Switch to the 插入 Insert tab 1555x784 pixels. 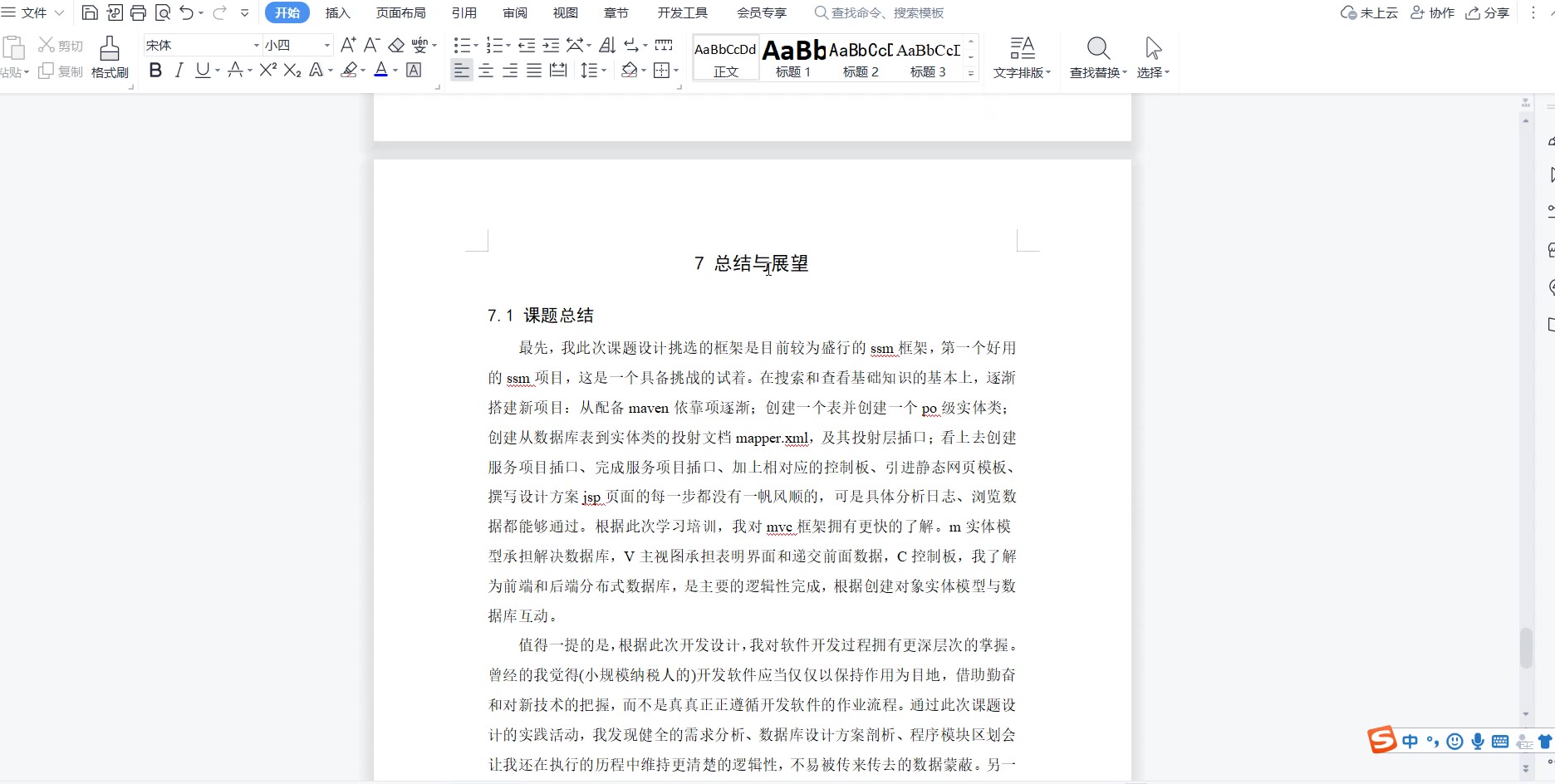(338, 12)
